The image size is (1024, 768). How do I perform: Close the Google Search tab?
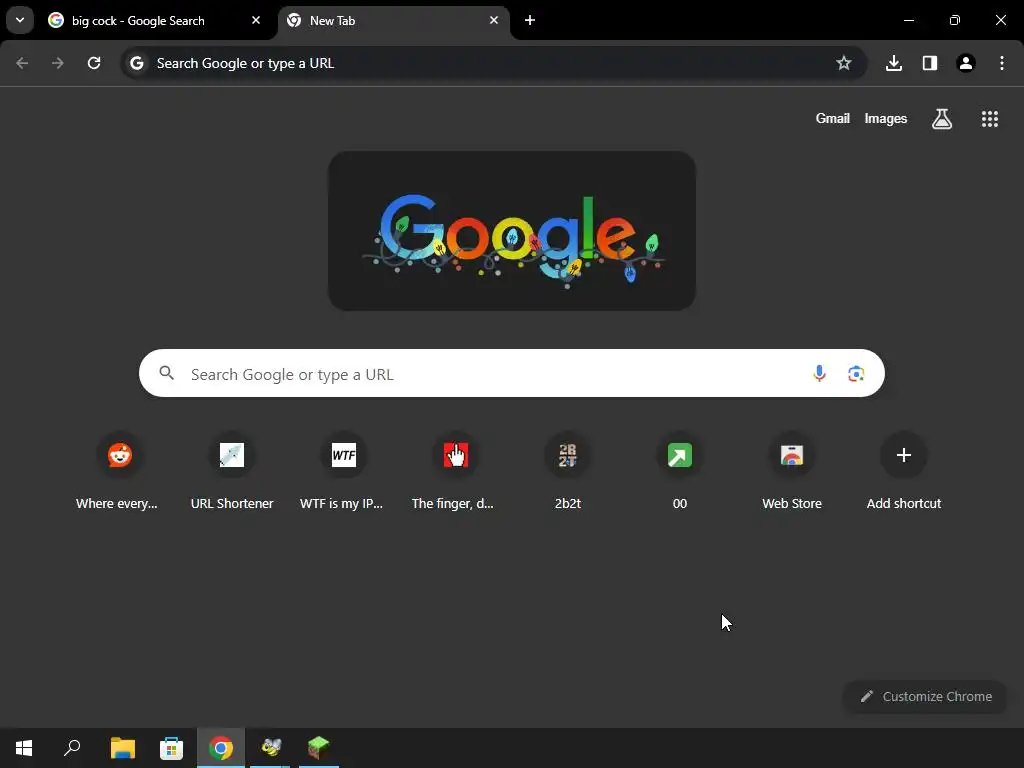(x=256, y=20)
